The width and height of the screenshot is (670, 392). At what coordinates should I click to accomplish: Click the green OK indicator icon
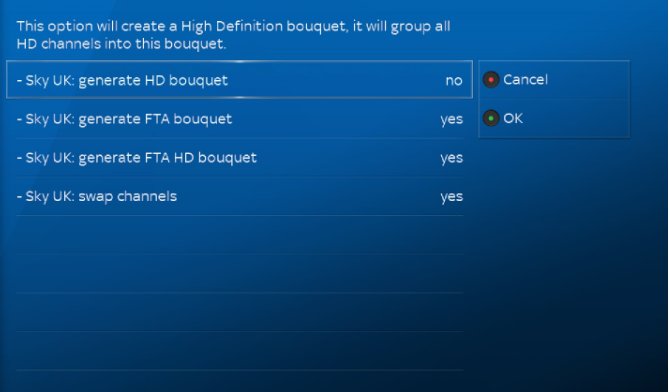pyautogui.click(x=491, y=118)
